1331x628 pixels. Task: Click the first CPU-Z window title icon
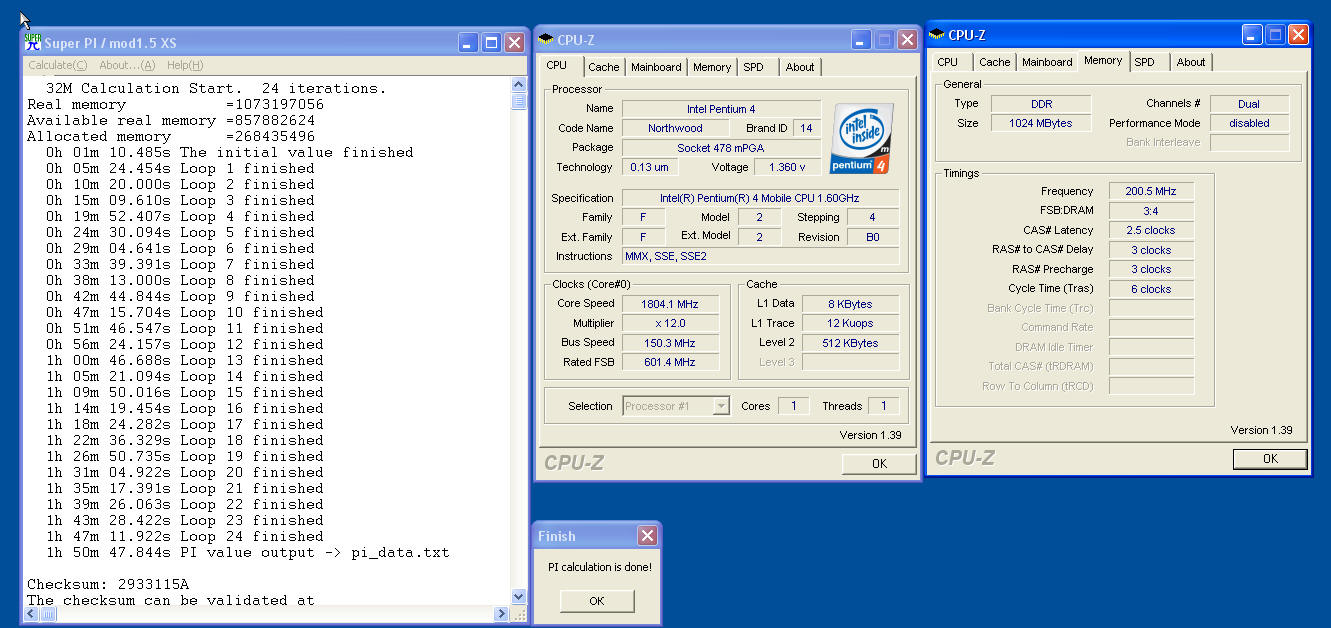click(546, 39)
